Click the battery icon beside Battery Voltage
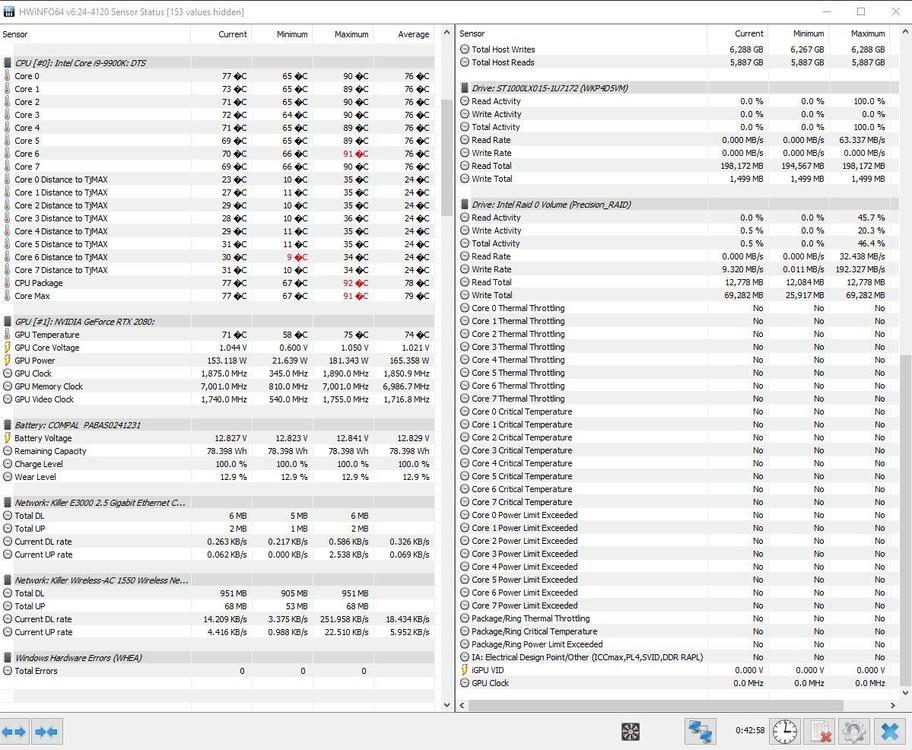The image size is (912, 750). [7, 438]
